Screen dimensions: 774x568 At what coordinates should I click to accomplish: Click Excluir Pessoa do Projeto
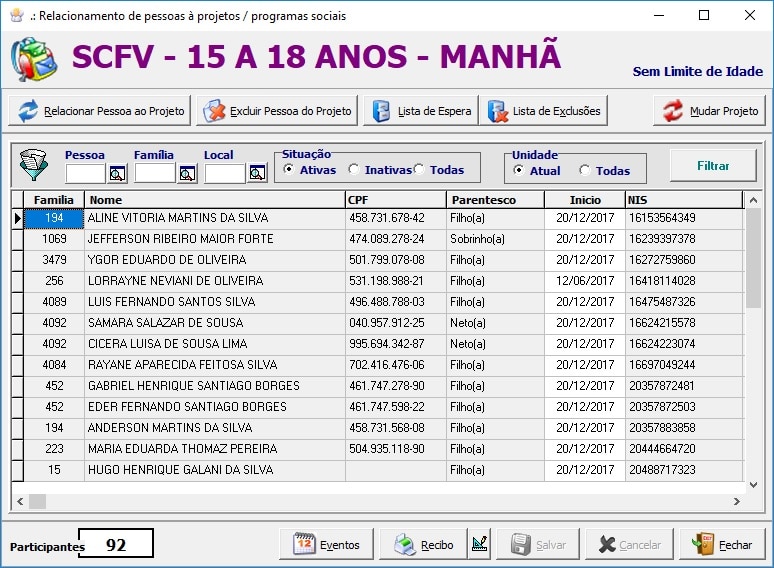click(277, 111)
